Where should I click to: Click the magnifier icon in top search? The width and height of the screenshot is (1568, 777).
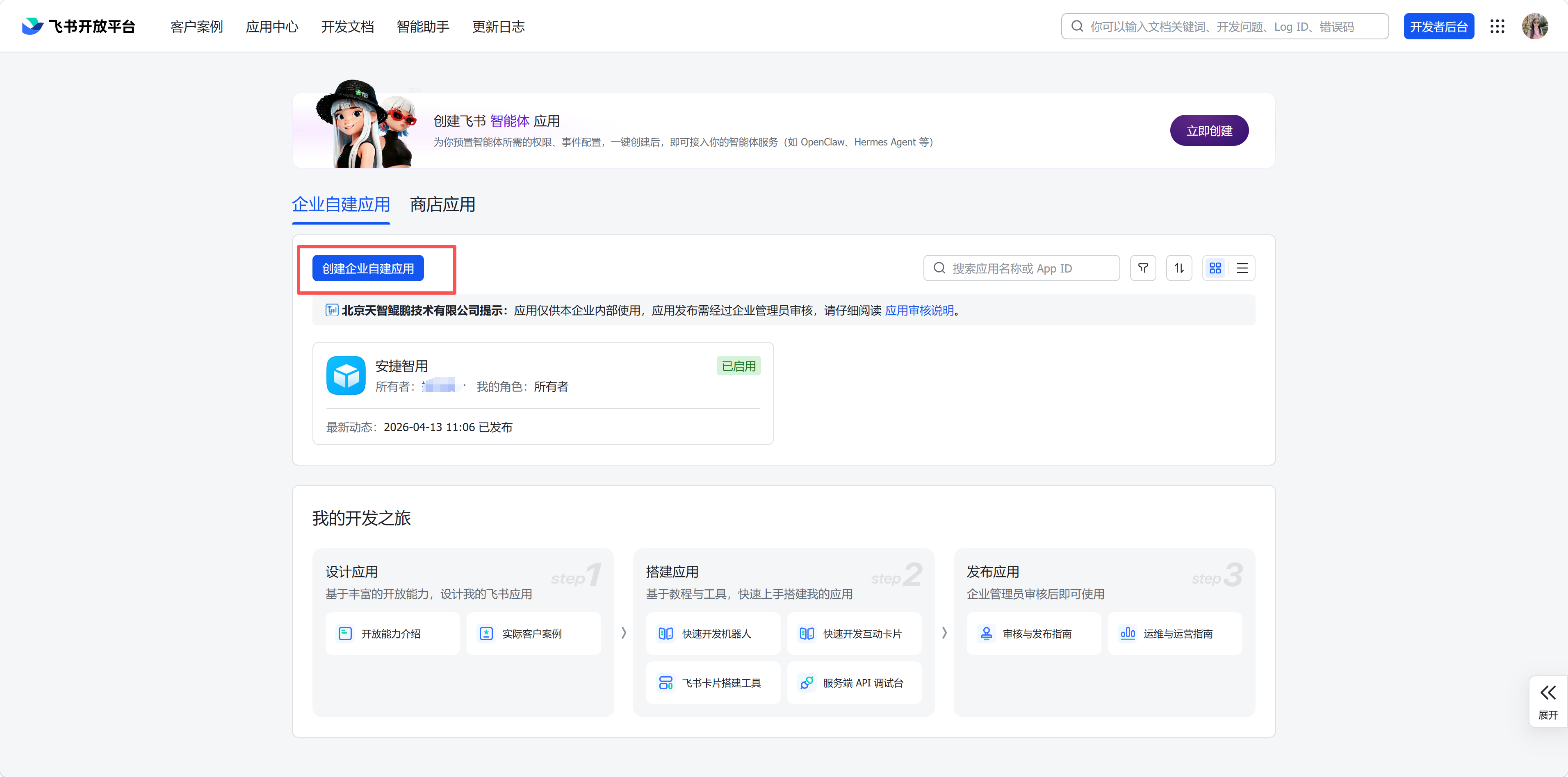pyautogui.click(x=1077, y=26)
